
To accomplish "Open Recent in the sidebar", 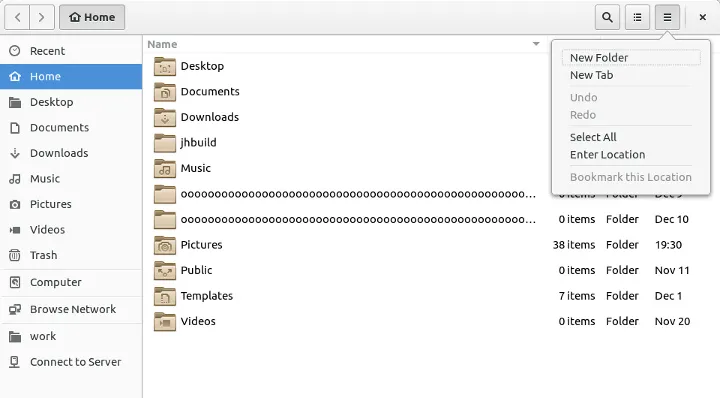I will click(x=71, y=51).
